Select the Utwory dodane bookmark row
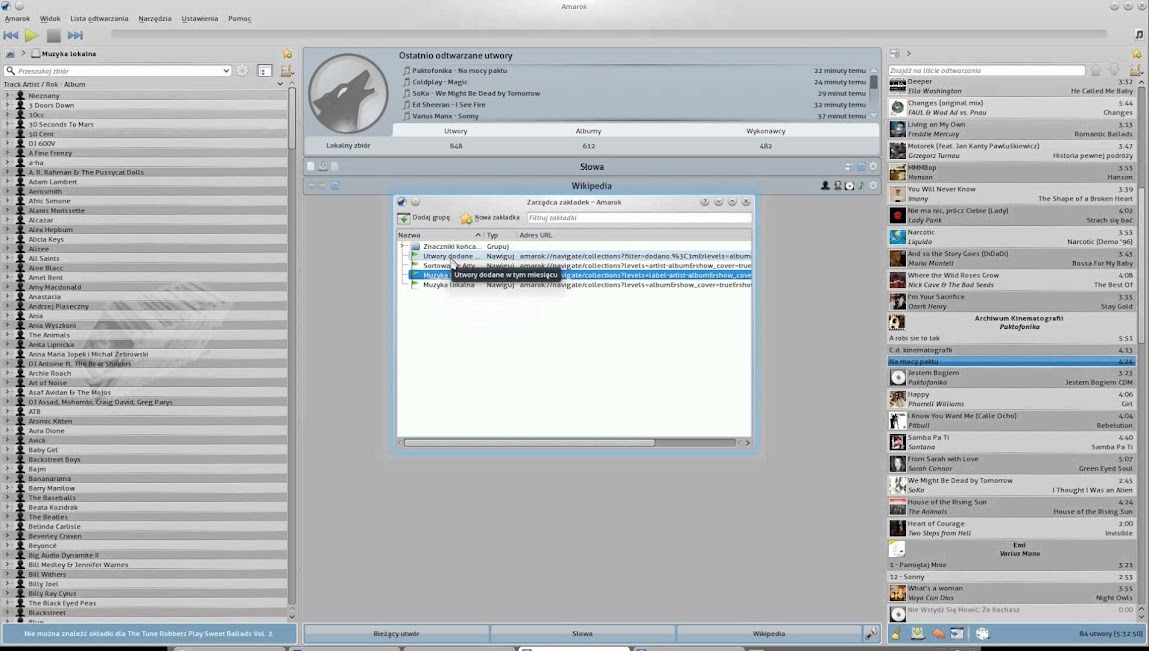Image resolution: width=1149 pixels, height=651 pixels. tap(580, 256)
